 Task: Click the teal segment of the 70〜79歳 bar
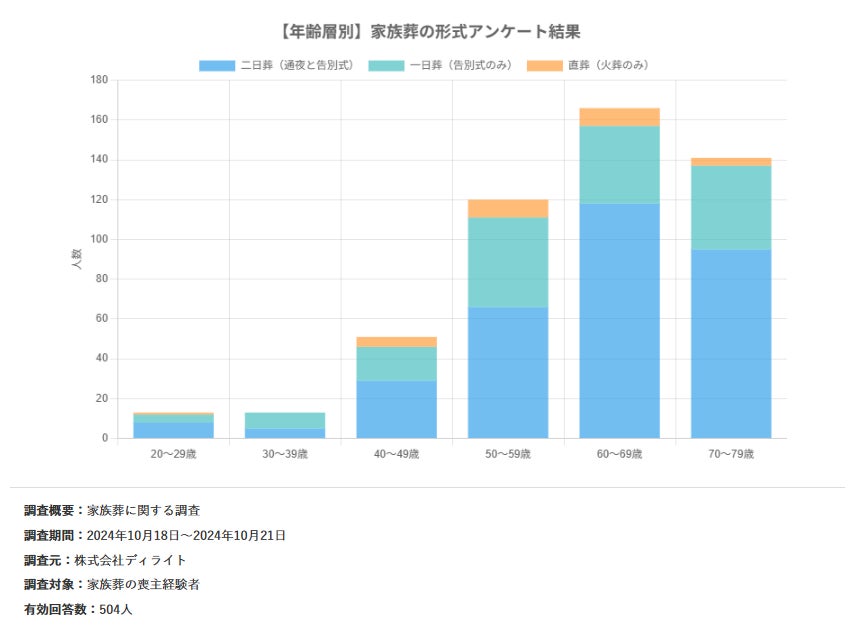tap(731, 208)
